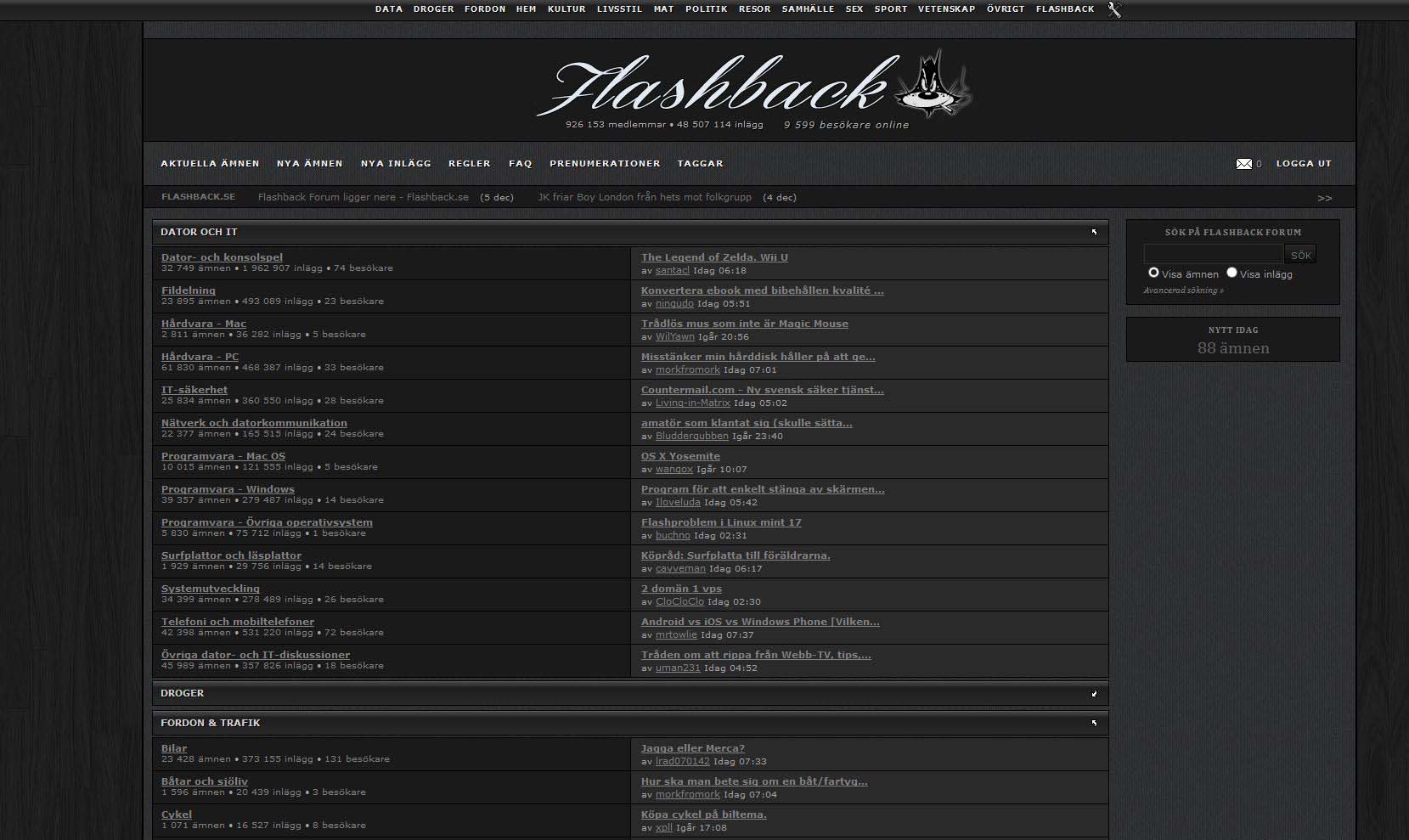Open the 'Dator- och konsolspel' forum
1409x840 pixels.
tap(222, 257)
